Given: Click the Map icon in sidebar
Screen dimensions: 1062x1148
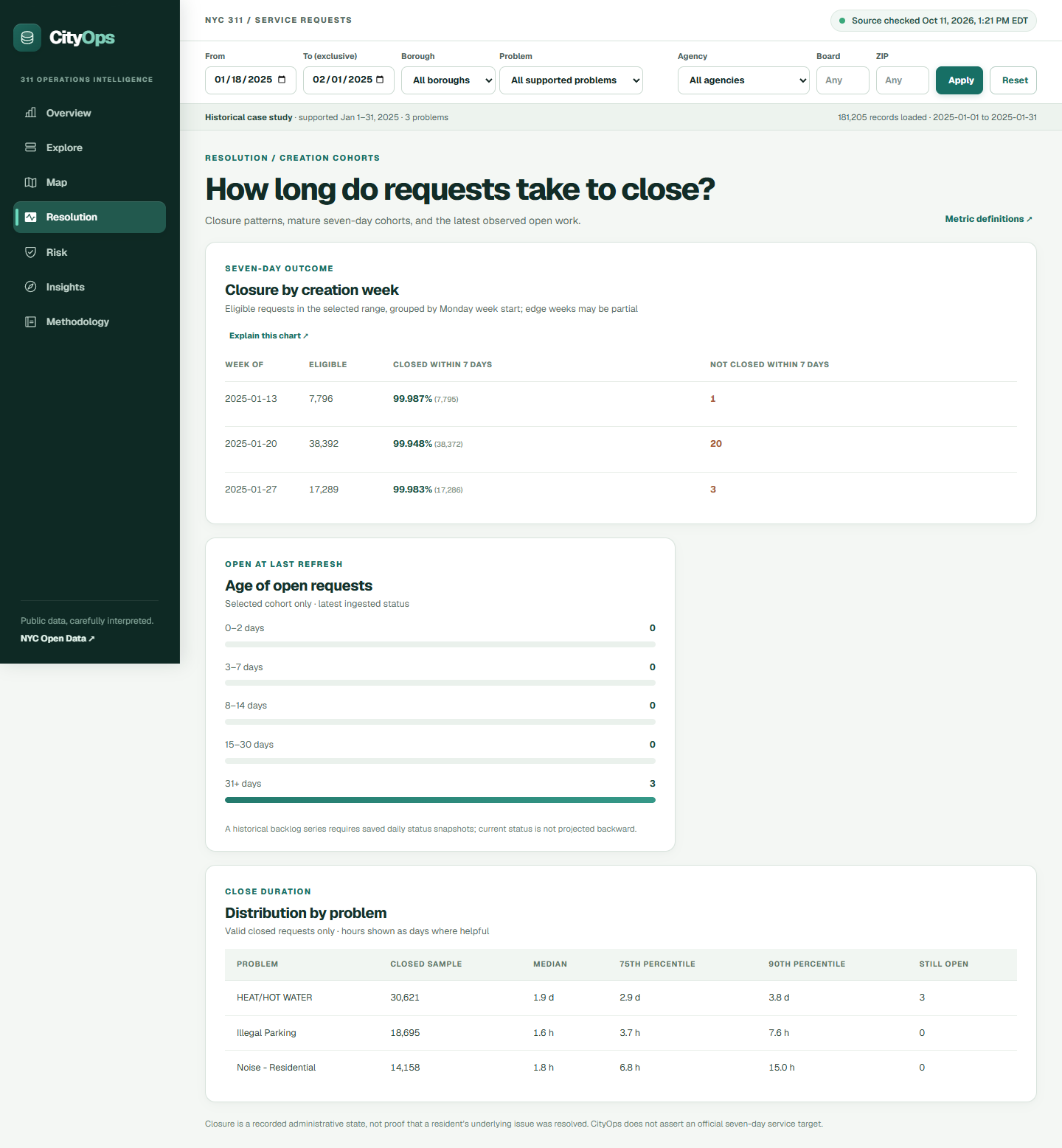Looking at the screenshot, I should tap(31, 182).
